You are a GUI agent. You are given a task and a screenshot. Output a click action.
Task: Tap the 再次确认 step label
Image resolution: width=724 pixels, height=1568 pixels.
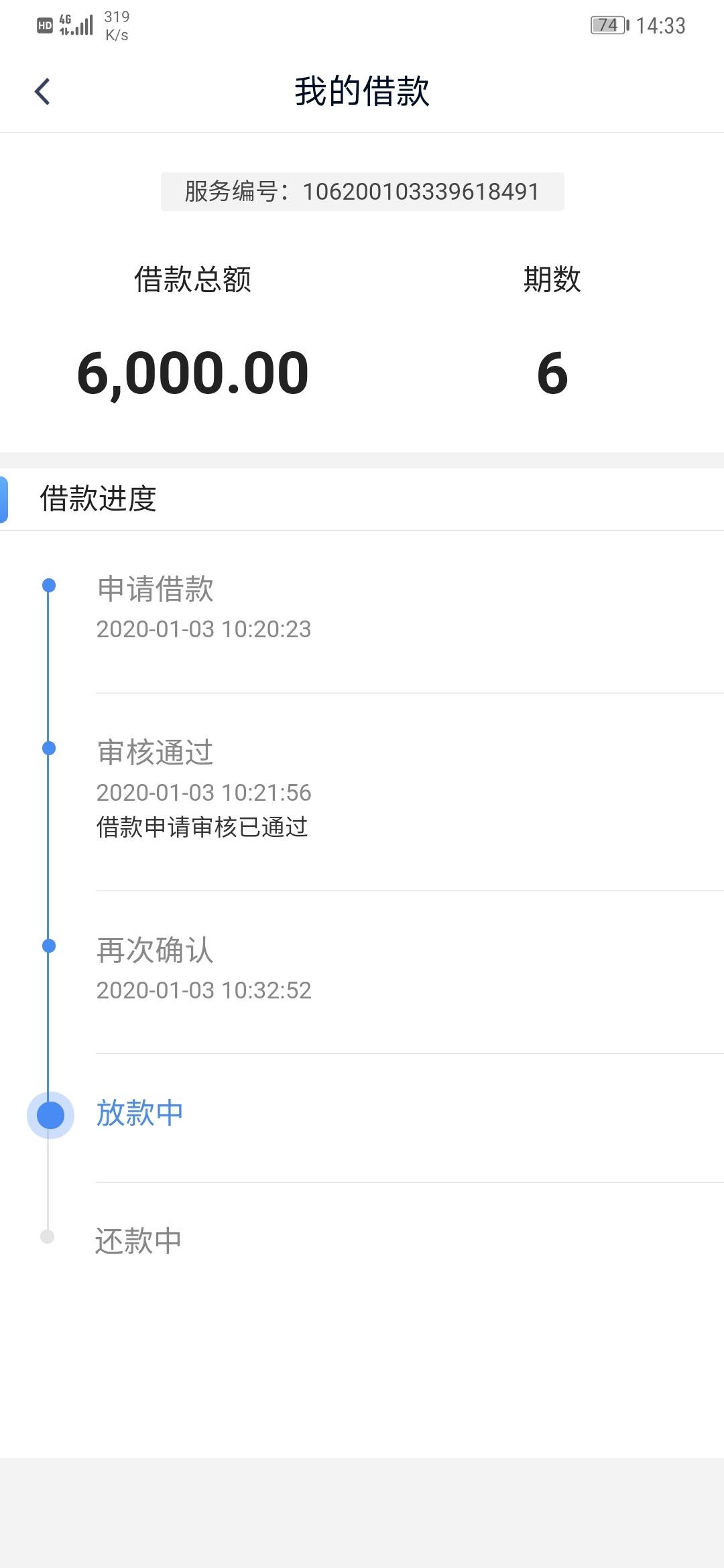pyautogui.click(x=155, y=950)
